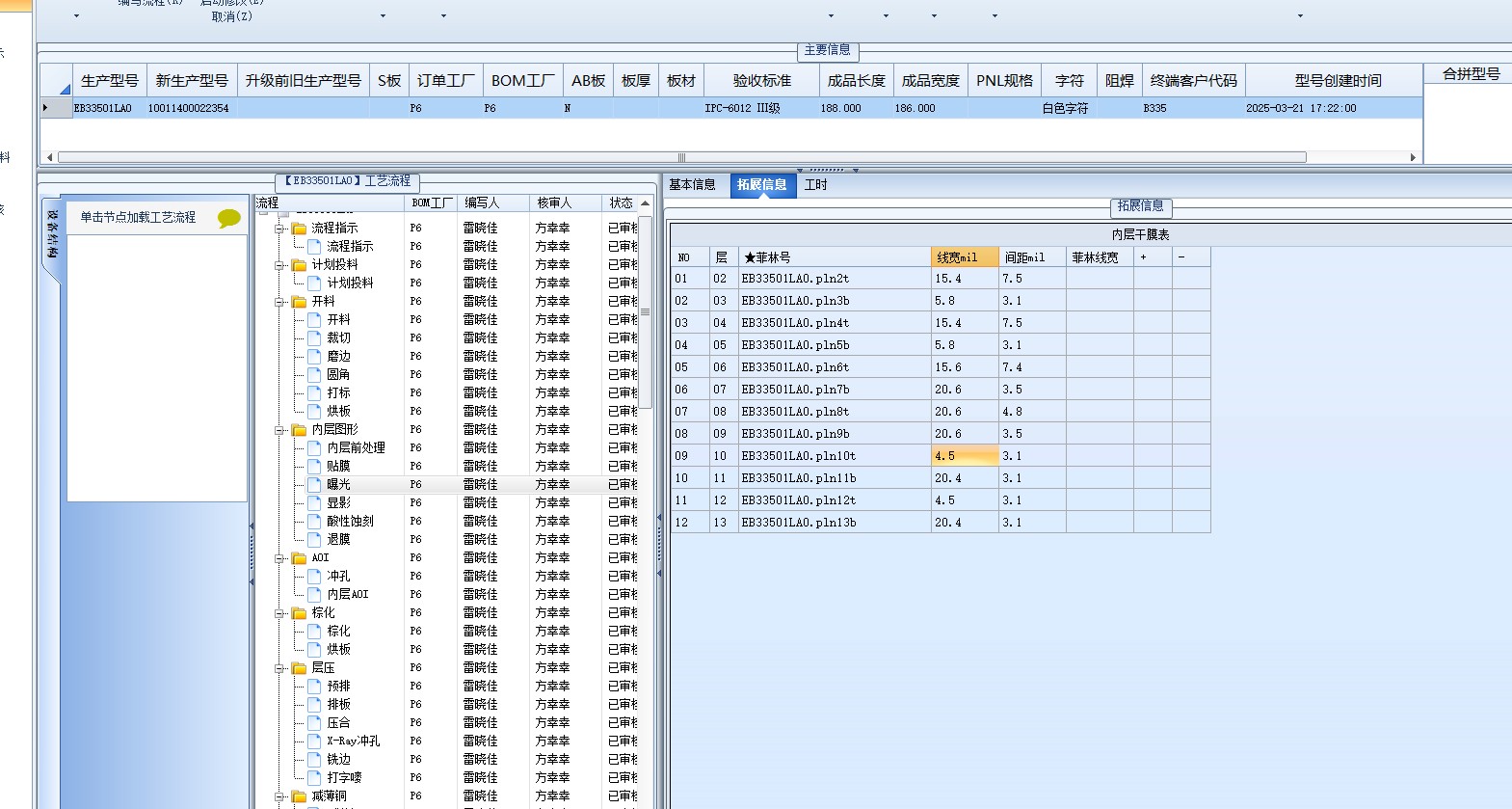Viewport: 1512px width, 809px height.
Task: Click the ★菲林号 column header
Action: pos(835,256)
